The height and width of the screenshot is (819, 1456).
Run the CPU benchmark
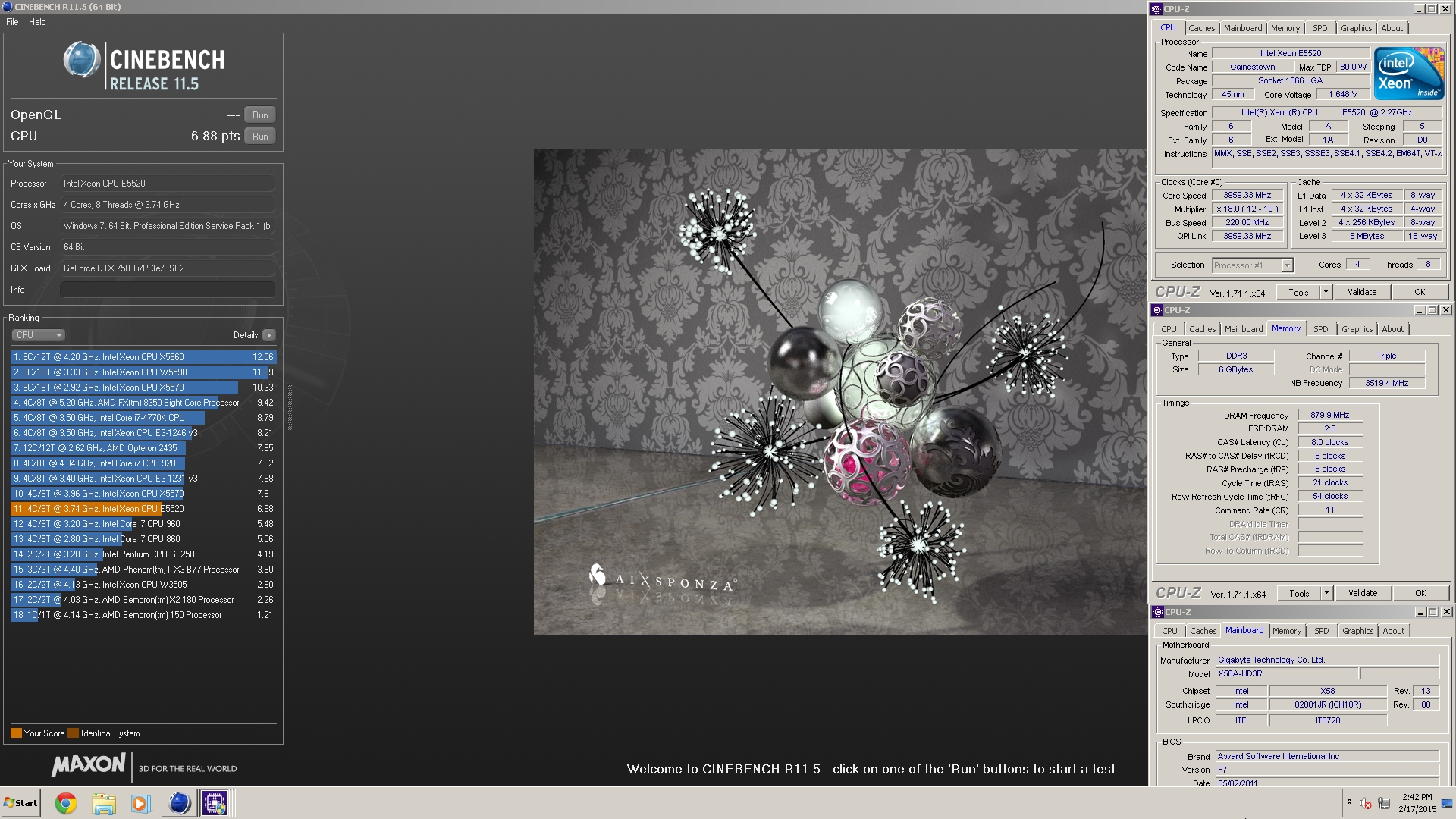[260, 136]
